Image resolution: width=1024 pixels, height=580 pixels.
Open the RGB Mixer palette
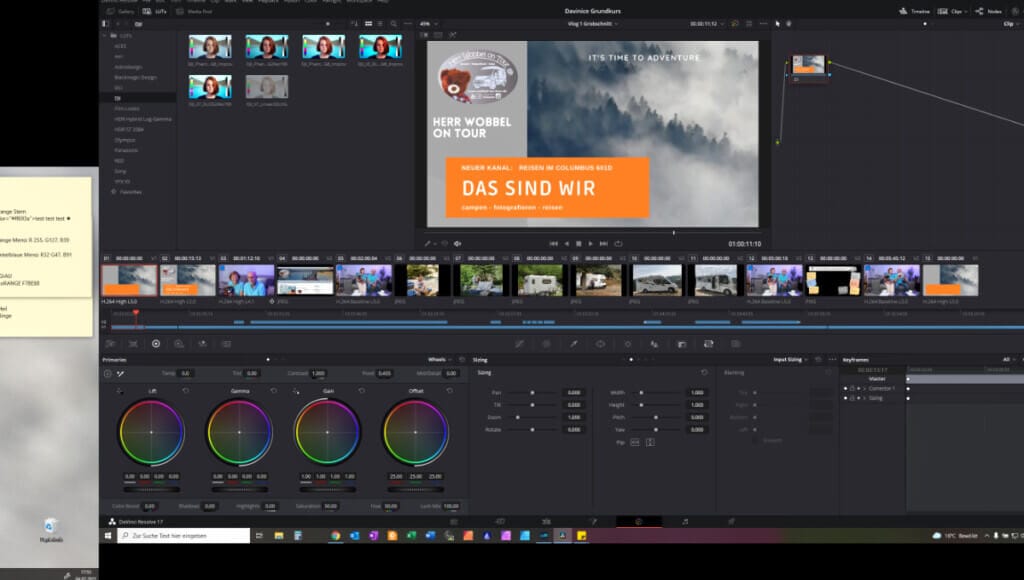(202, 344)
